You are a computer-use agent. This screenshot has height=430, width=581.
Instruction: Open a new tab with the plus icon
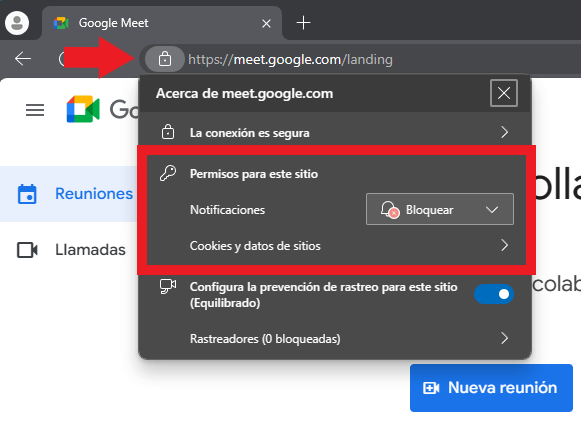(x=303, y=23)
